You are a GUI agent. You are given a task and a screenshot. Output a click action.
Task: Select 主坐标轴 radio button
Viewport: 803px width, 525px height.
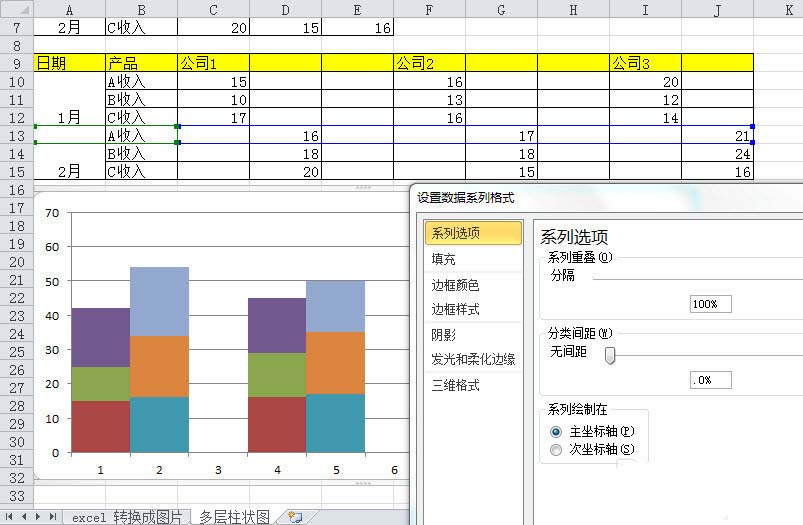pyautogui.click(x=556, y=432)
